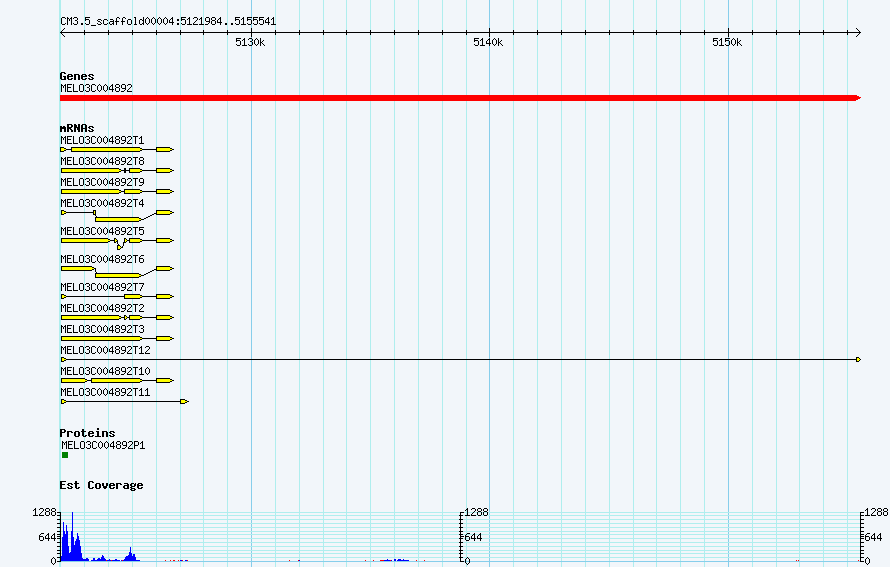890x567 pixels.
Task: Select the MELO3C004892T8 transcript glyph
Action: pos(117,170)
